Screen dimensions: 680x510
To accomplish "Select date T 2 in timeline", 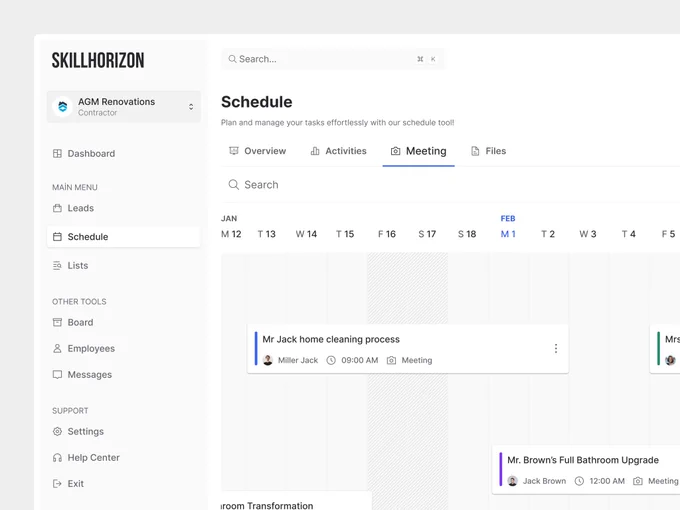I will coord(548,234).
